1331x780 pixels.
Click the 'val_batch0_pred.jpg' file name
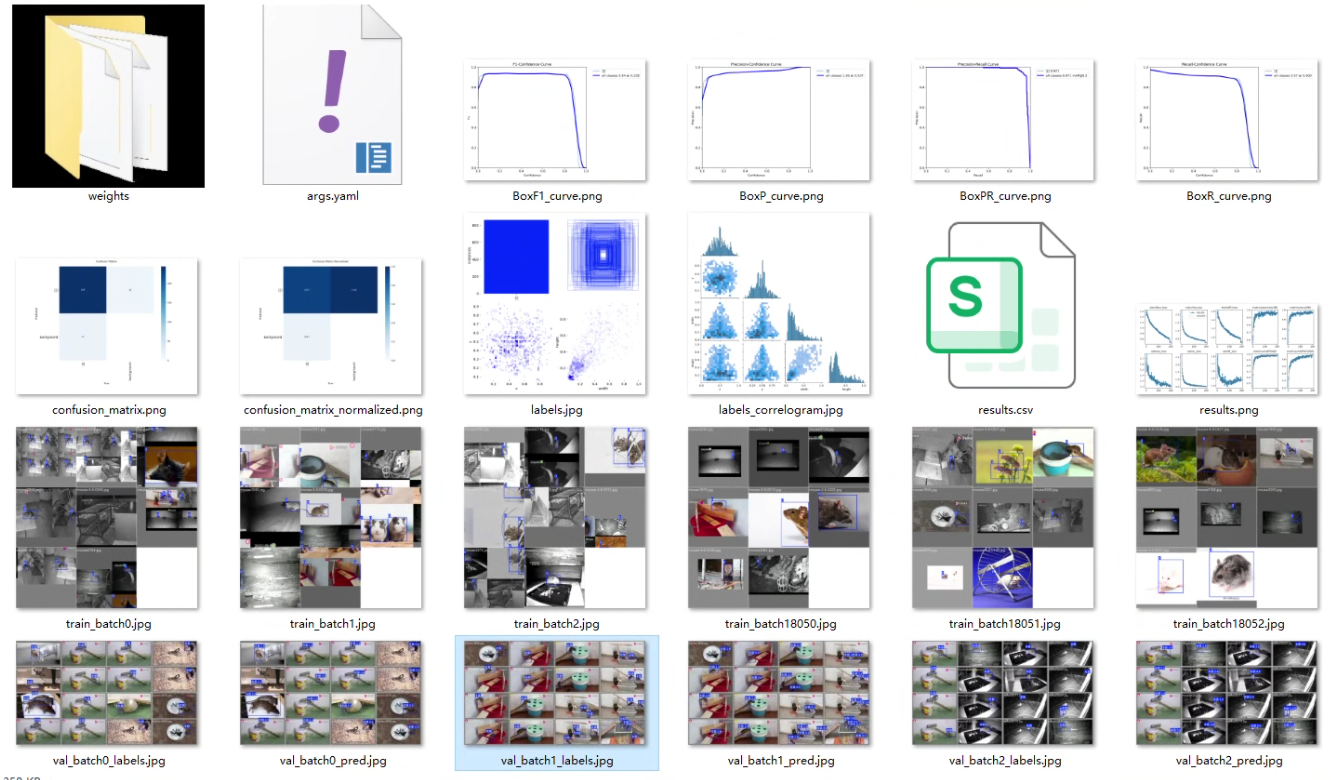click(x=332, y=761)
